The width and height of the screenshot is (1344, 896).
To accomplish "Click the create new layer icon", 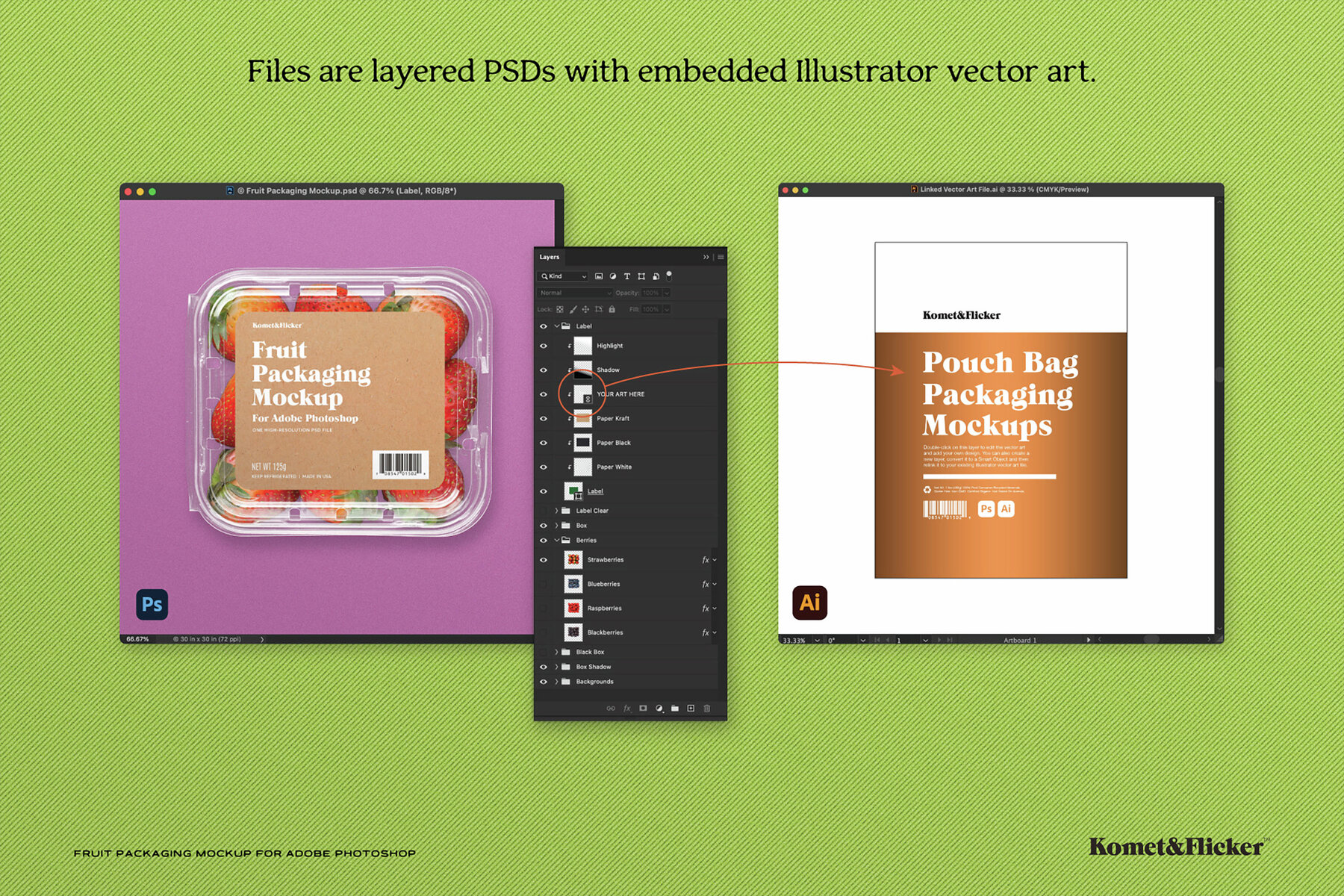I will (x=691, y=708).
